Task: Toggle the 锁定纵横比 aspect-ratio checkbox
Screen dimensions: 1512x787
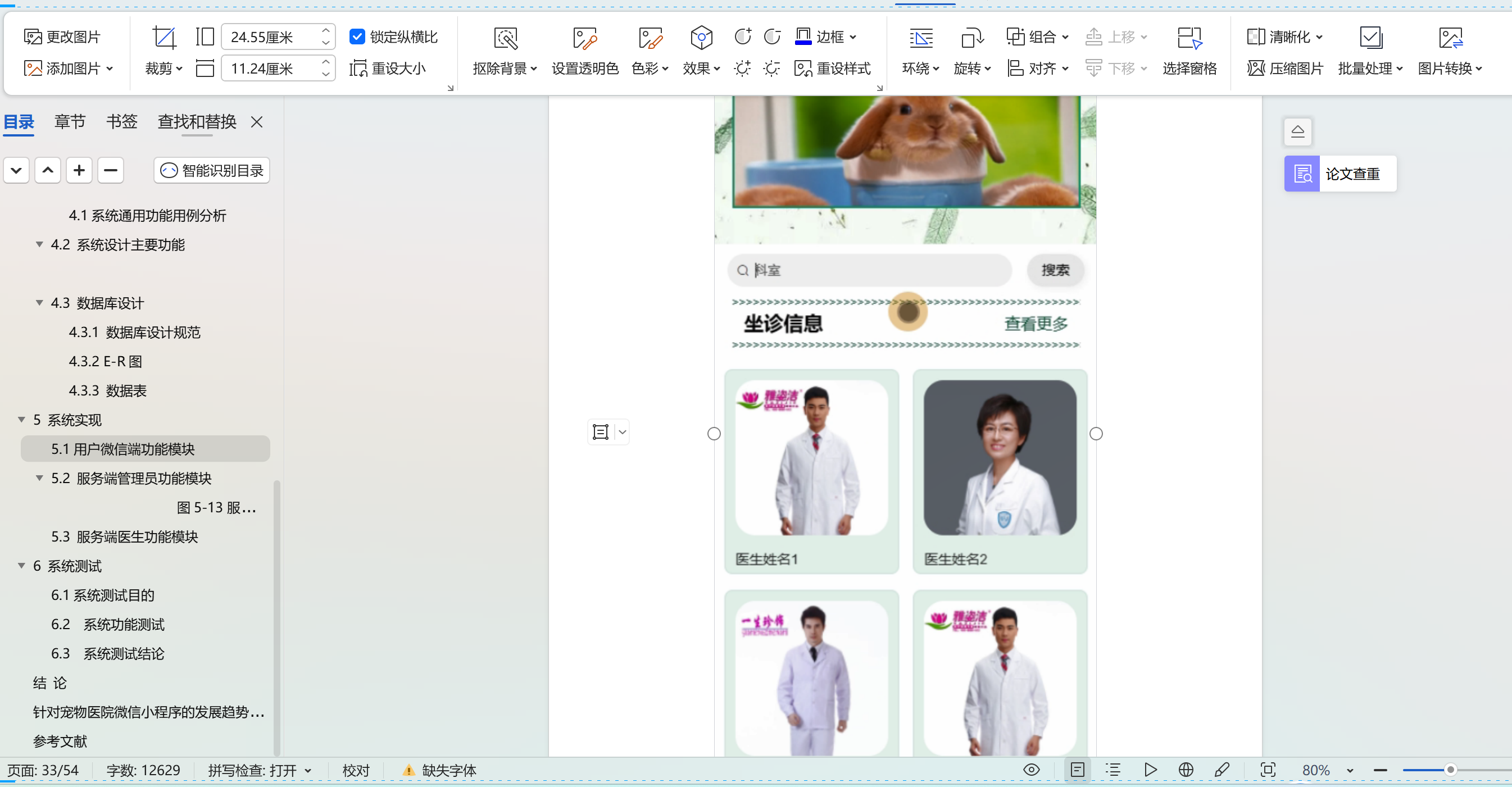Action: tap(358, 37)
